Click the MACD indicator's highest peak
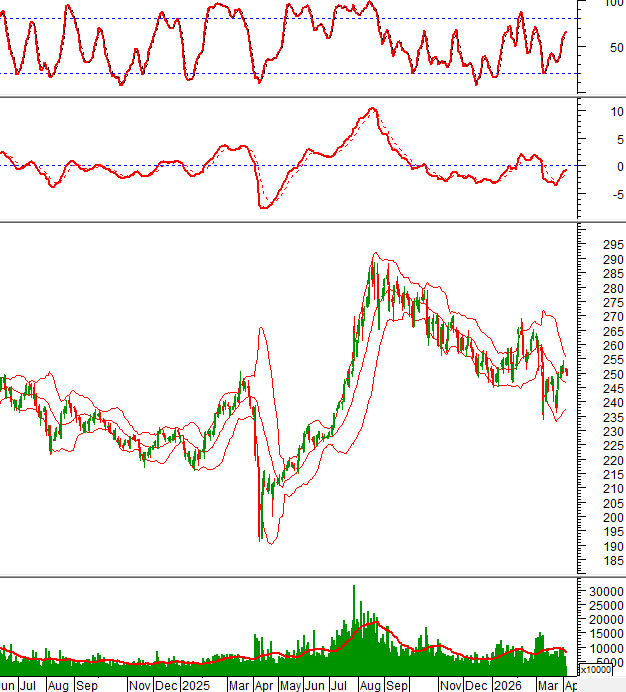Image resolution: width=626 pixels, height=692 pixels. [x=372, y=109]
